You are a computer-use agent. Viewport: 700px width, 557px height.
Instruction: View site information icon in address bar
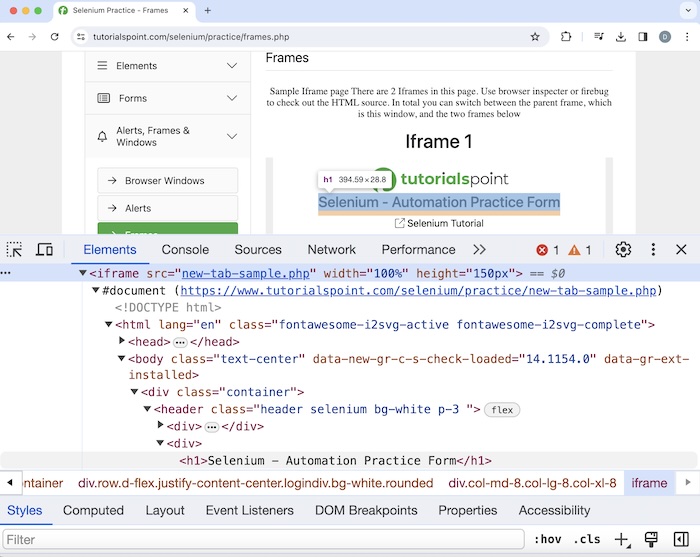(x=81, y=37)
